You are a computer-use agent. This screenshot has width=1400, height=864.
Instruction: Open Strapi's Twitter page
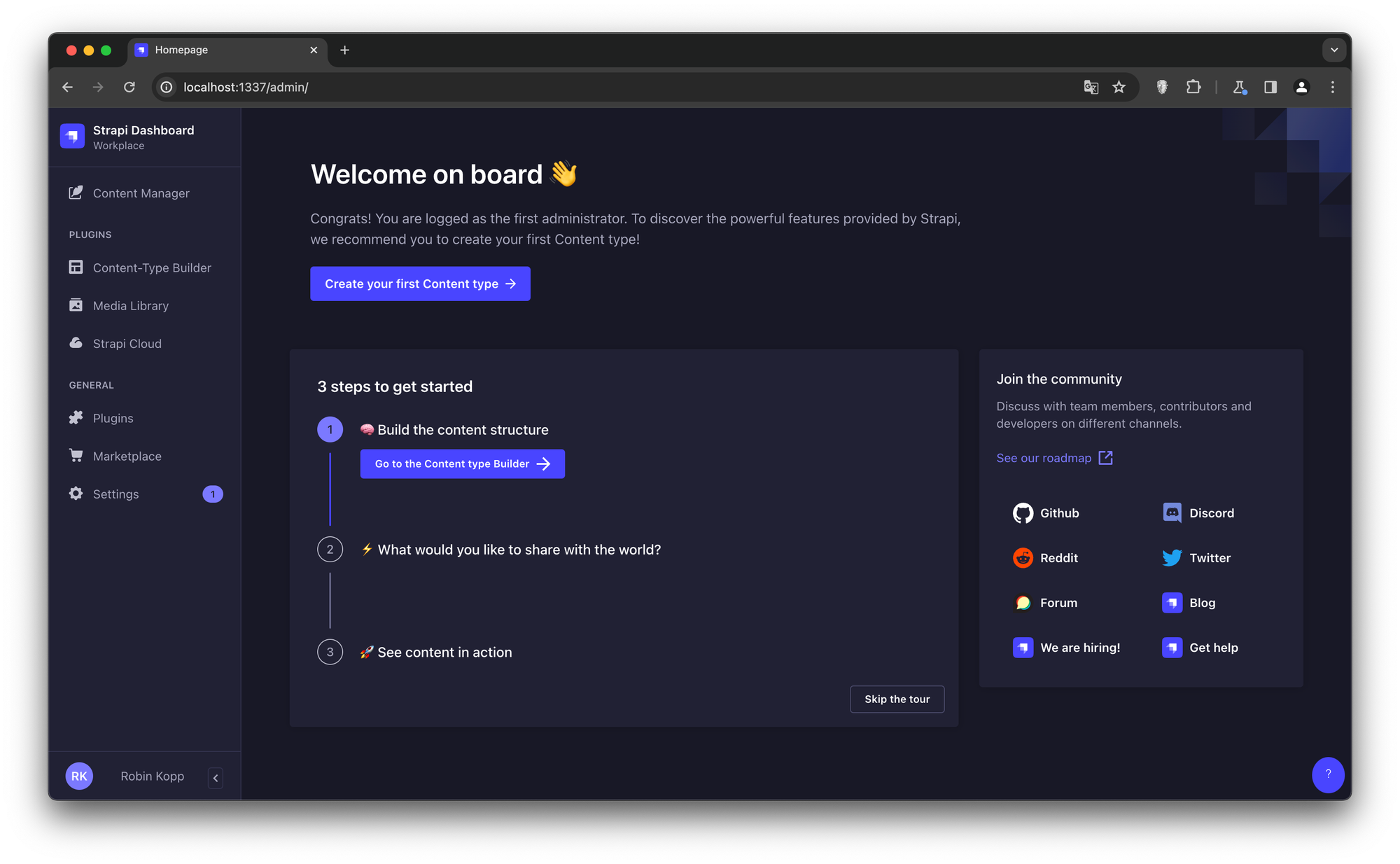pyautogui.click(x=1197, y=558)
